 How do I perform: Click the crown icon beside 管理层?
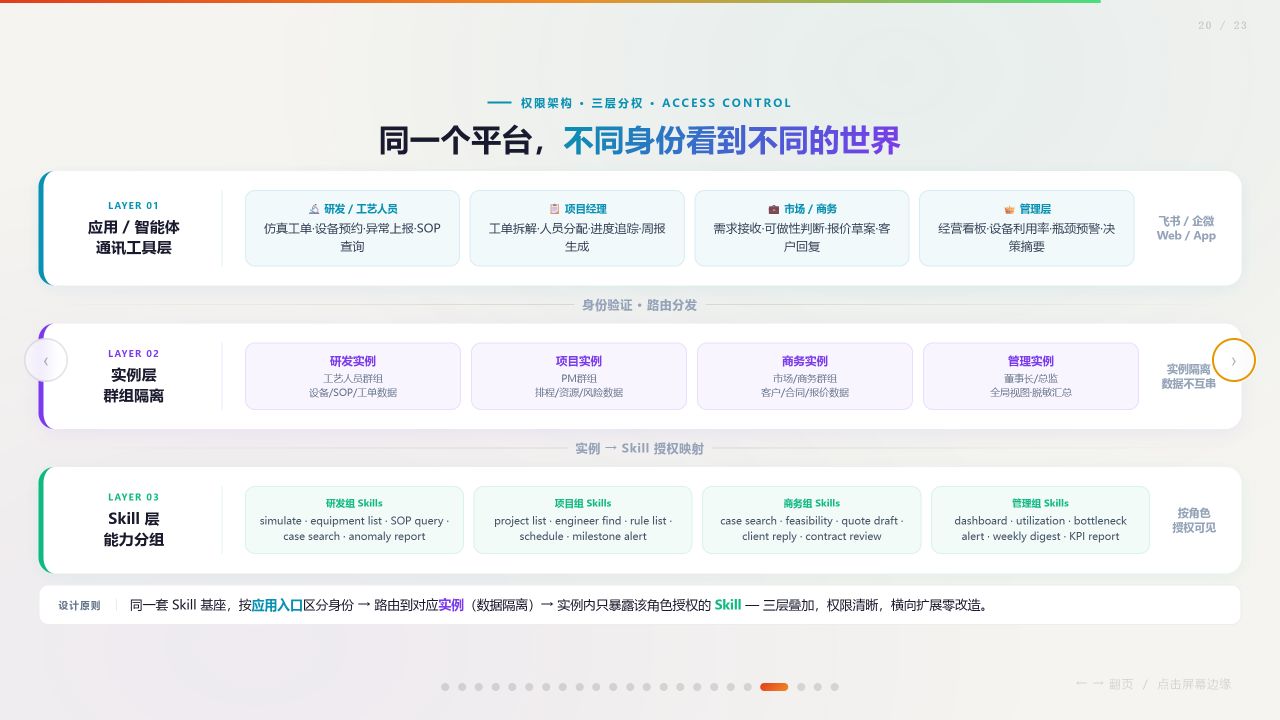point(1009,209)
